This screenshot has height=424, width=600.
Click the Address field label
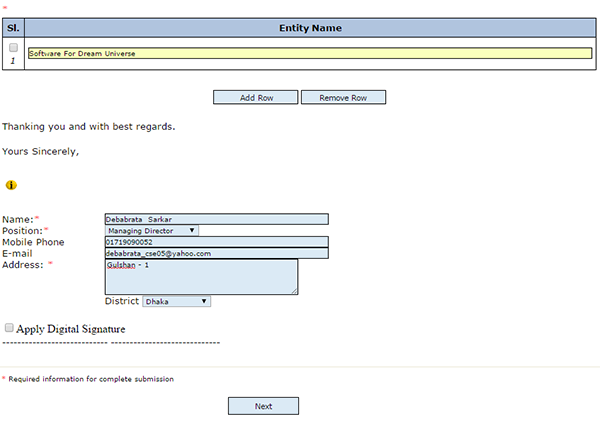click(23, 264)
